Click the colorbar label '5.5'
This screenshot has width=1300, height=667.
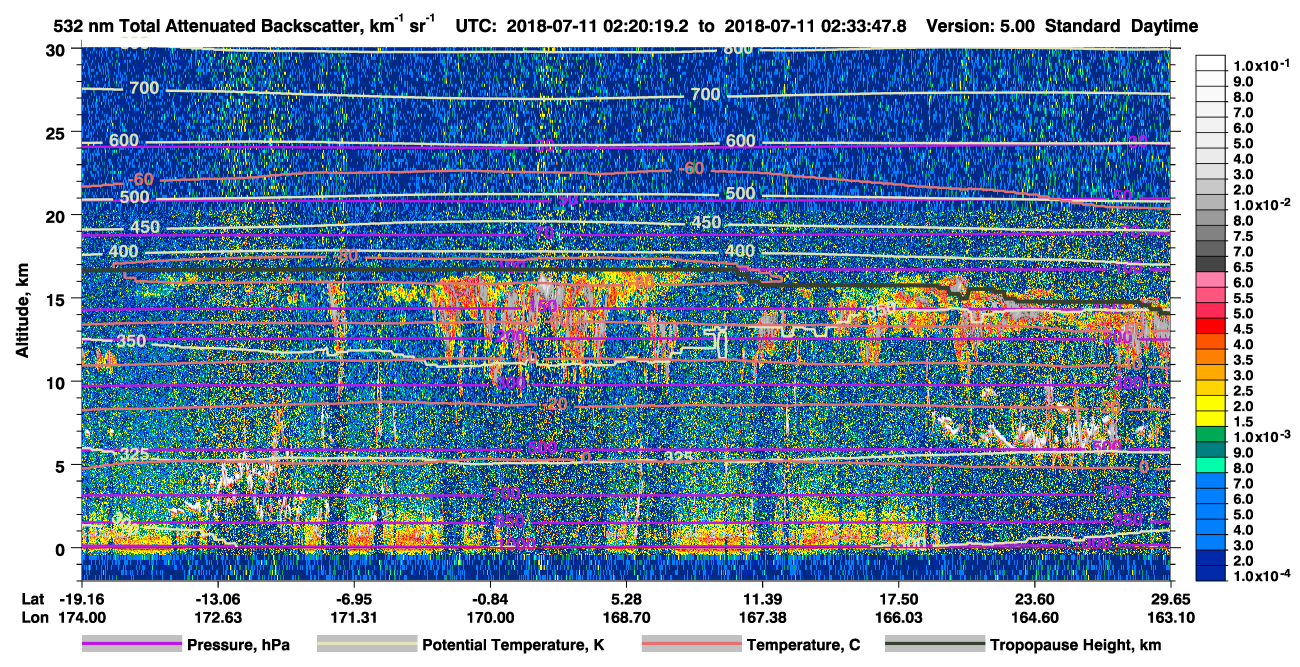coord(1244,298)
